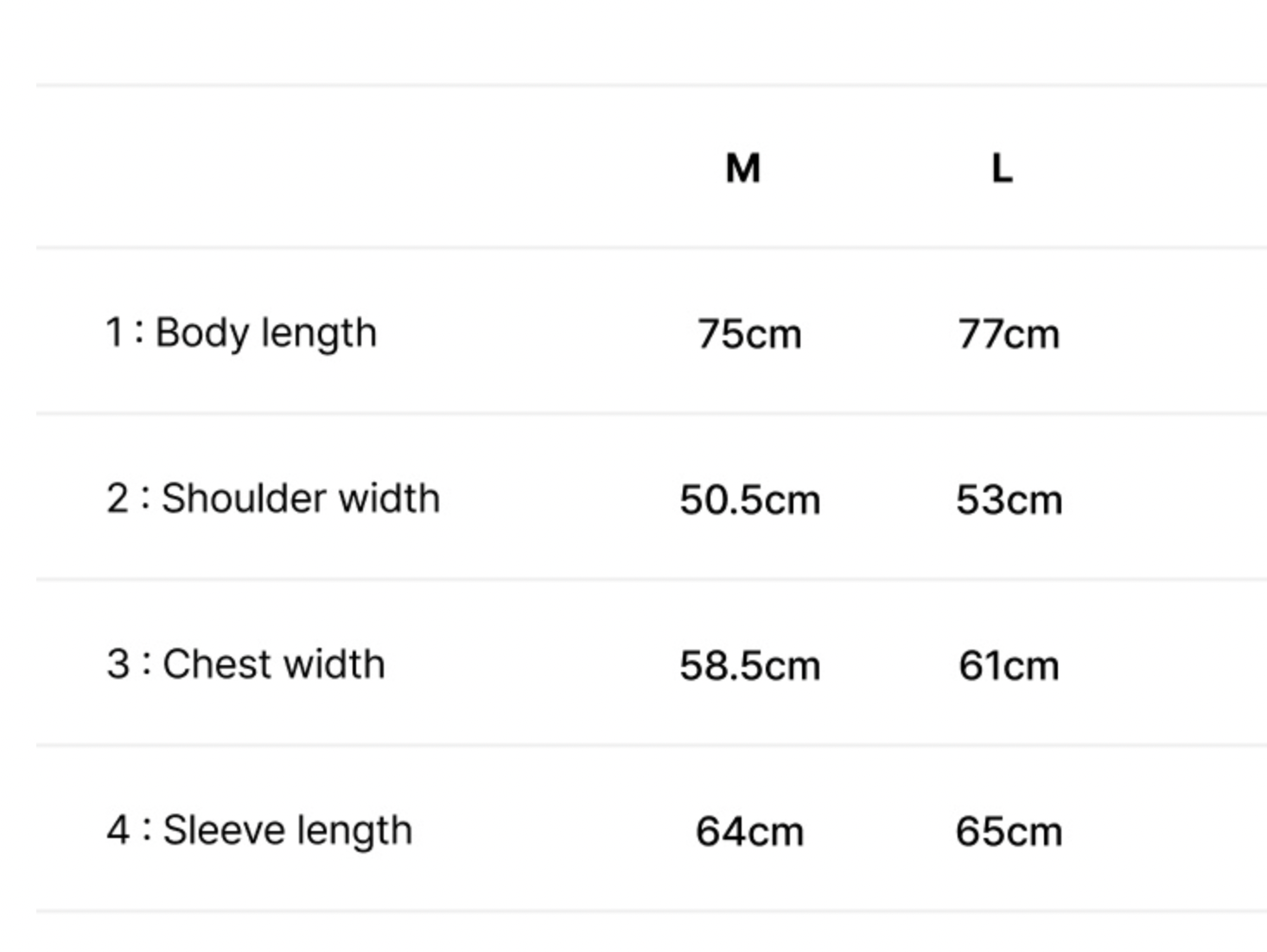Viewport: 1267px width, 952px height.
Task: Click the 75cm body length value
Action: [749, 334]
